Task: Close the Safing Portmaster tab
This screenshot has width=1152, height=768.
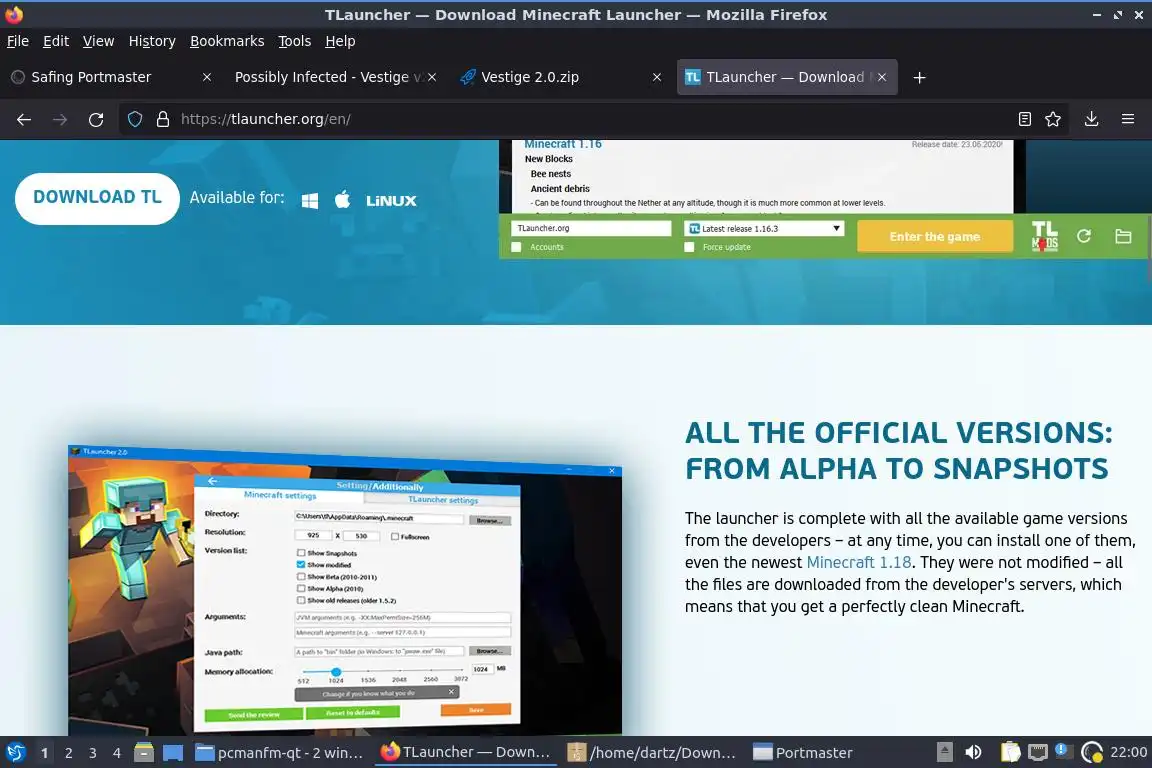Action: point(207,77)
